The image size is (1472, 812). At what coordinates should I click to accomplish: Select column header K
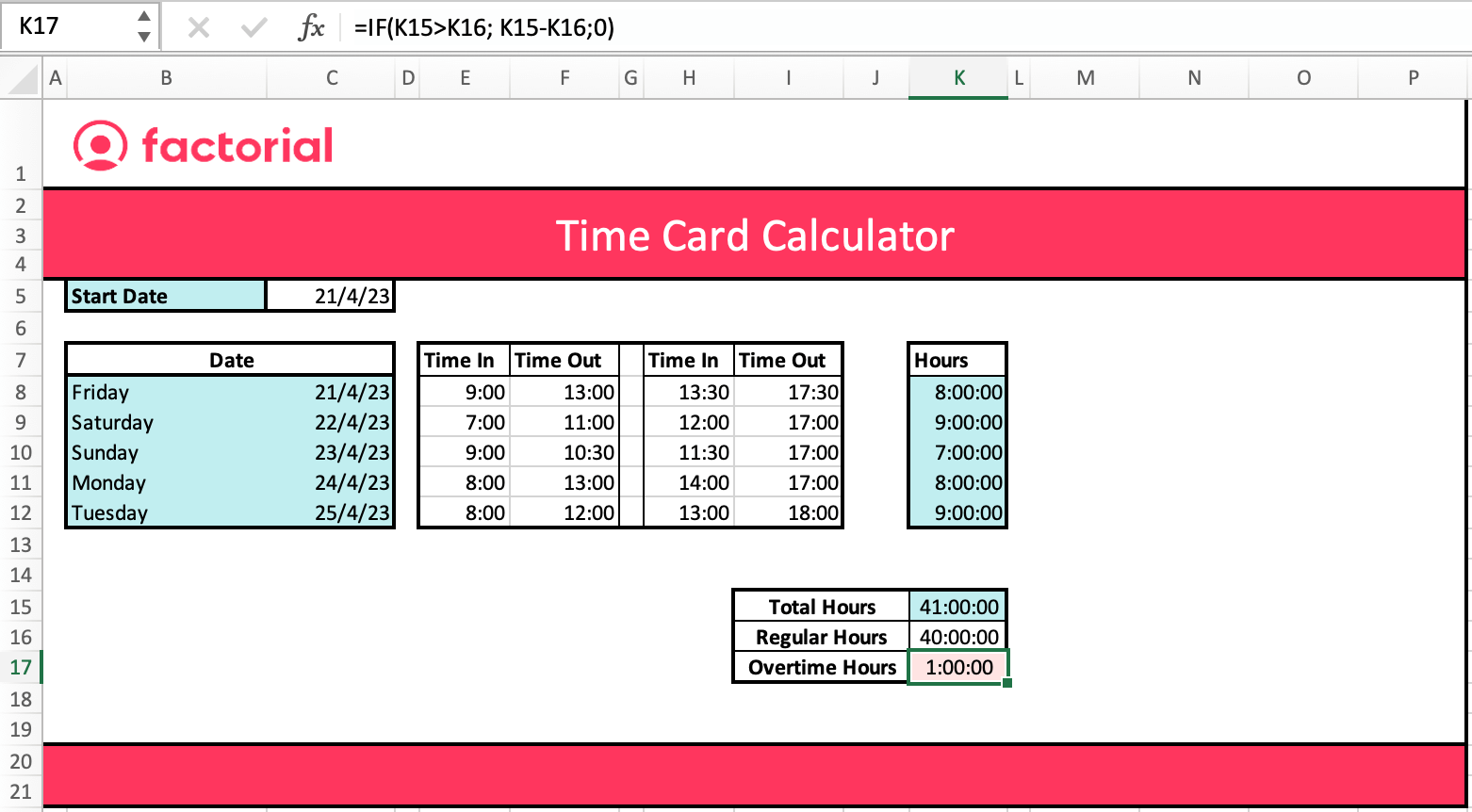click(x=957, y=77)
